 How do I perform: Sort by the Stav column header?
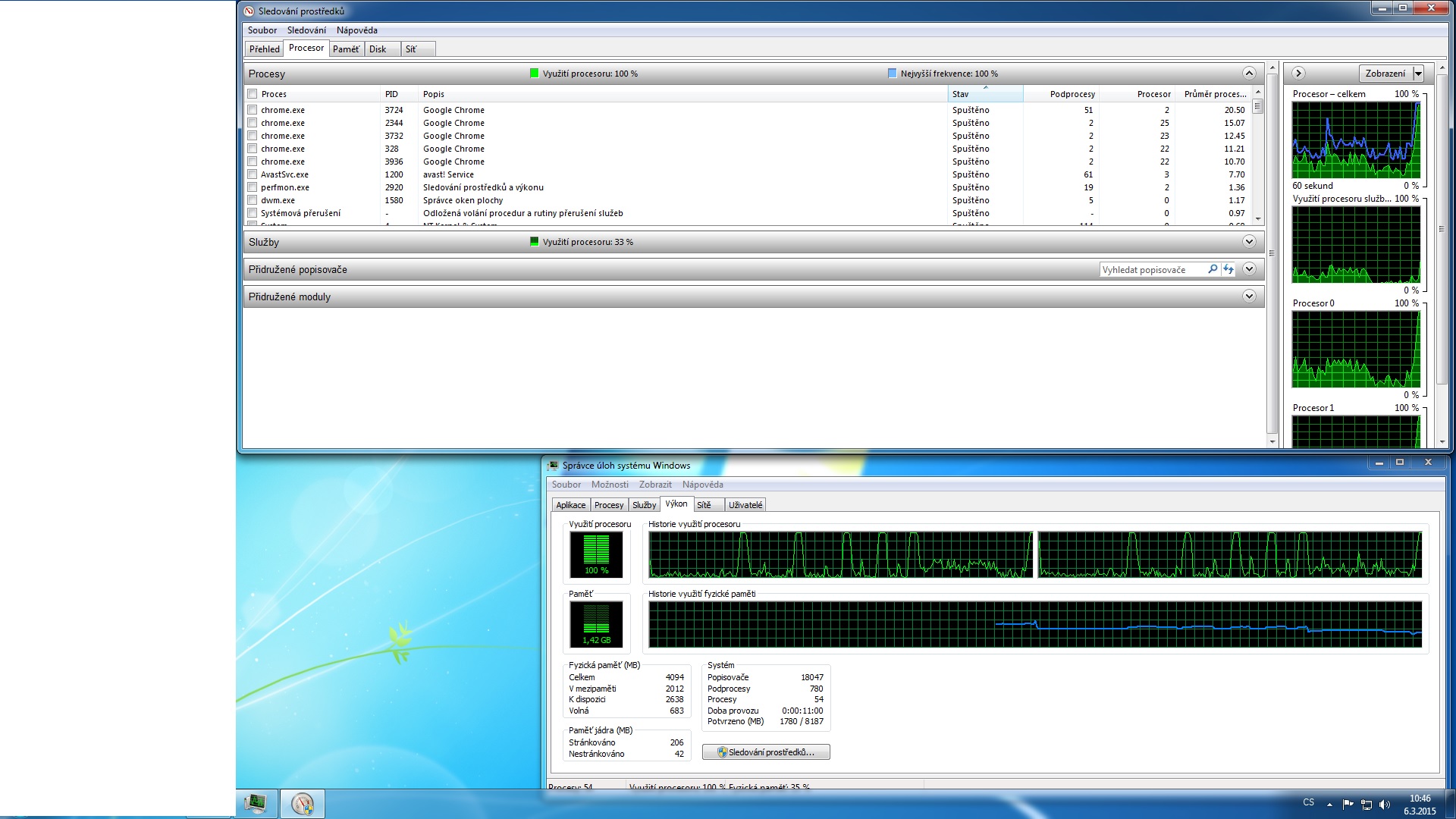pos(985,94)
